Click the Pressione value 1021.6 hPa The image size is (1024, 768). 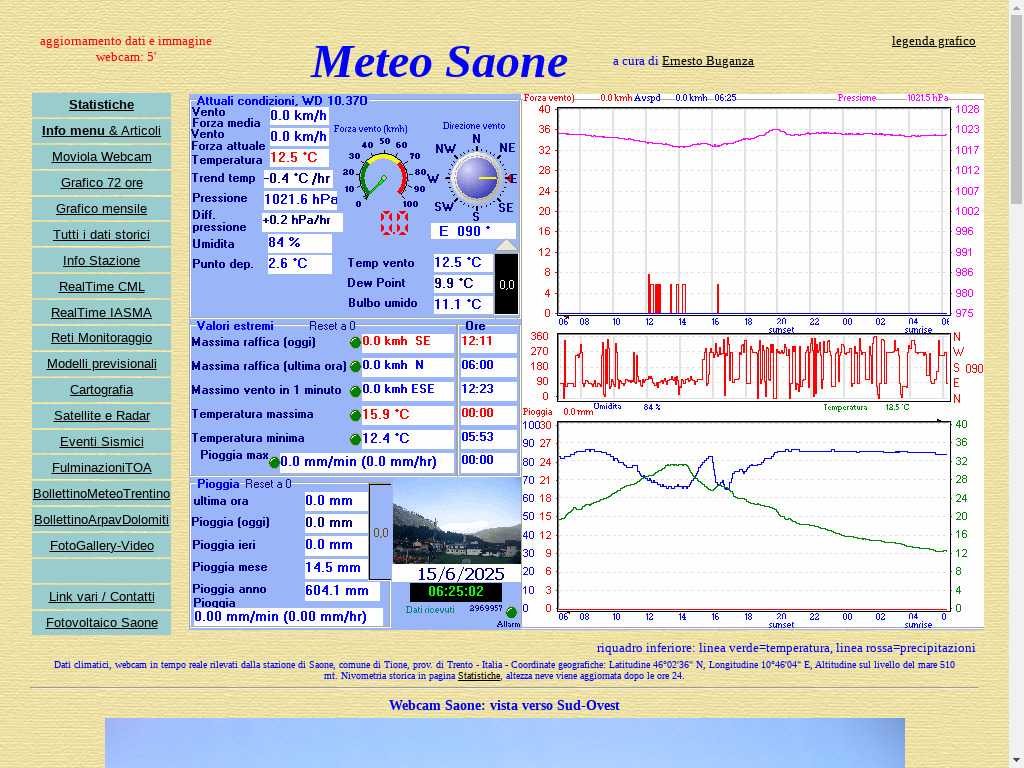click(300, 199)
